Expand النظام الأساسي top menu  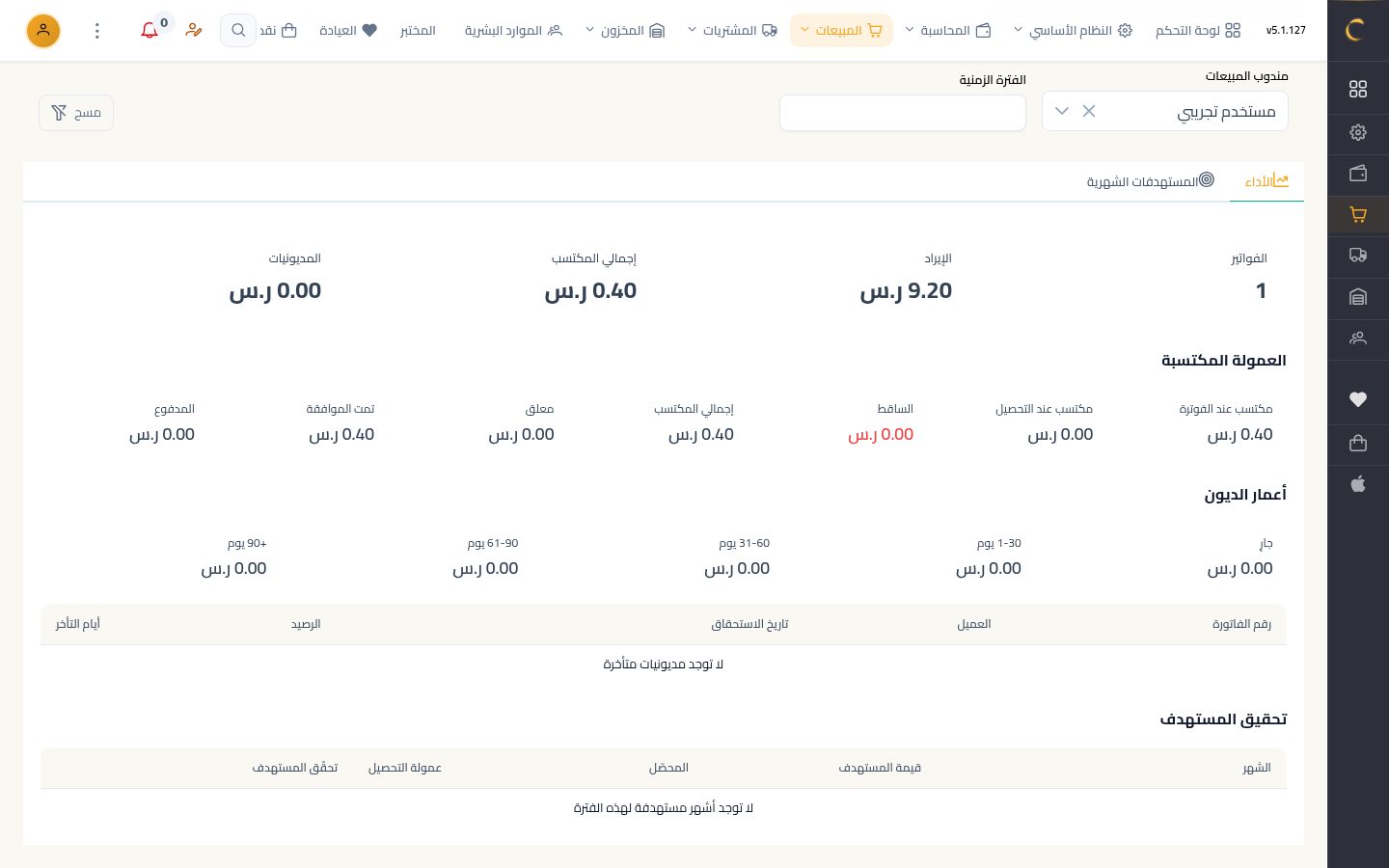[x=1072, y=31]
